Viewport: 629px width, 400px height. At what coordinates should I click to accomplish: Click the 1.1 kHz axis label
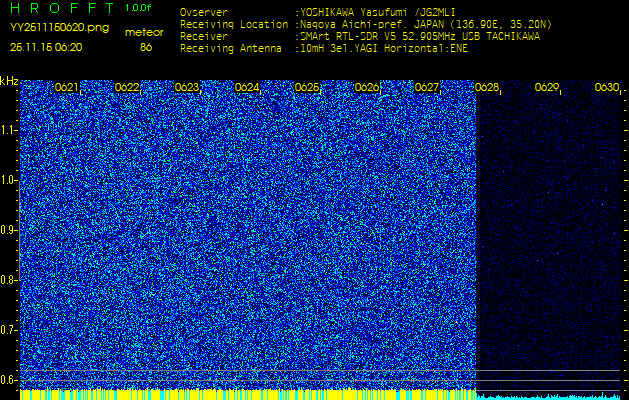(9, 130)
